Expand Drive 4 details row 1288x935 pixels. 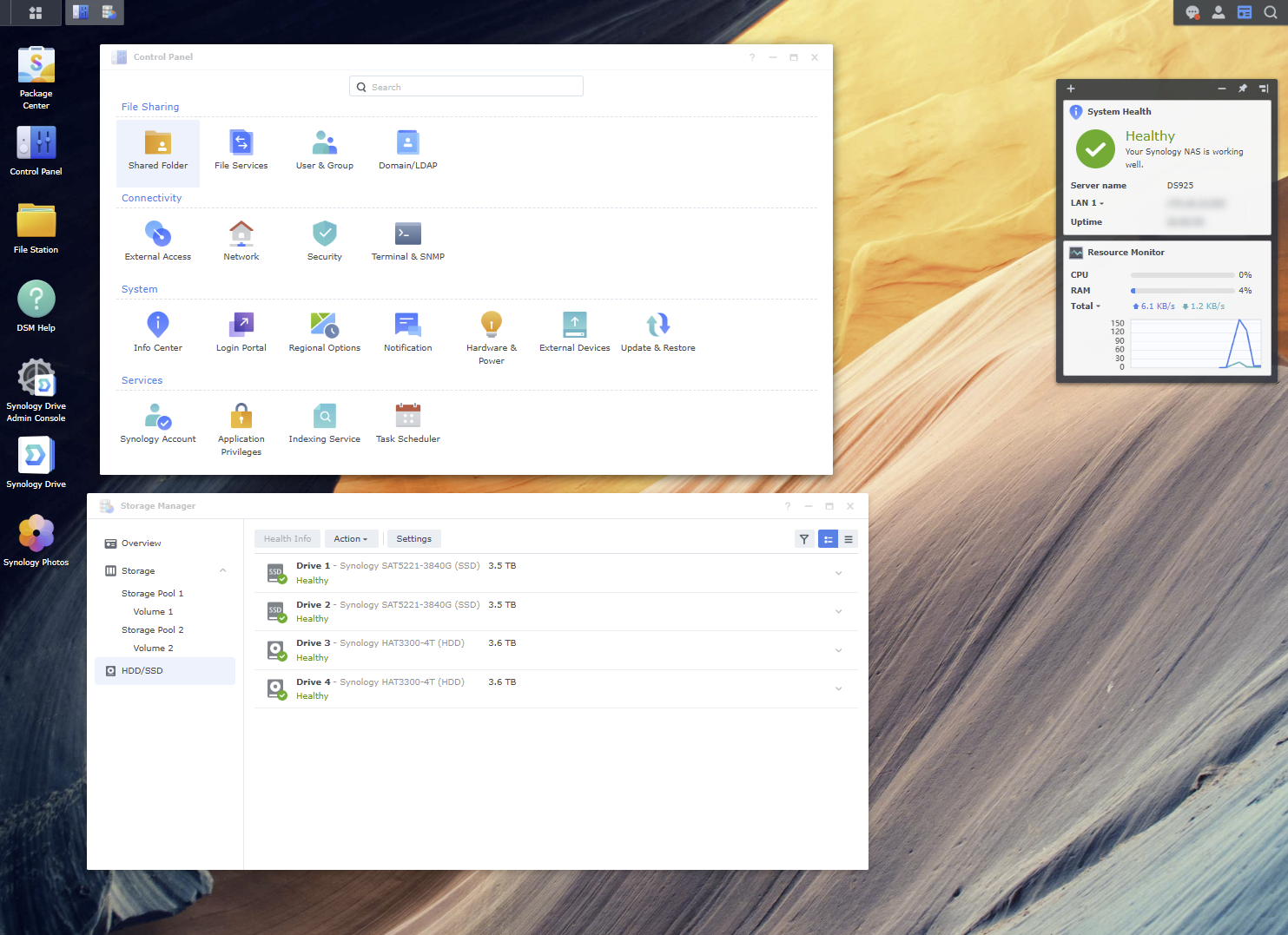tap(838, 688)
